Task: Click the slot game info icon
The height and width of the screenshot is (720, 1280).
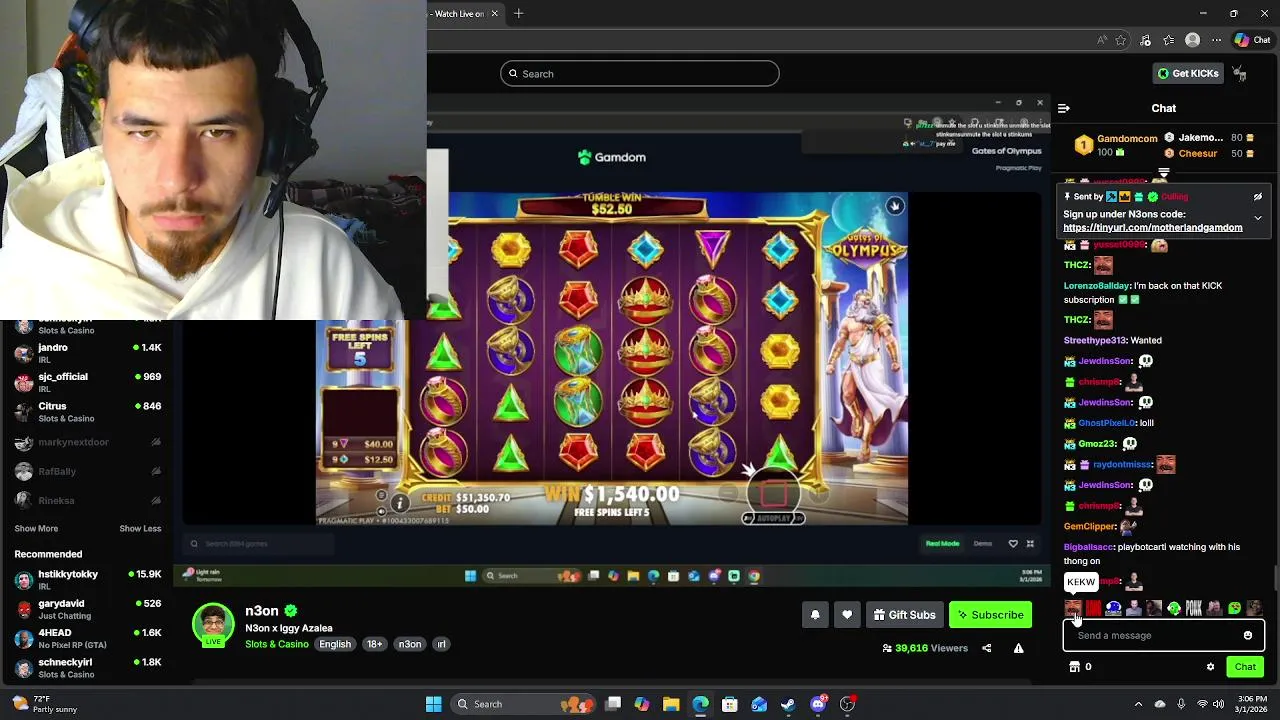Action: point(399,504)
